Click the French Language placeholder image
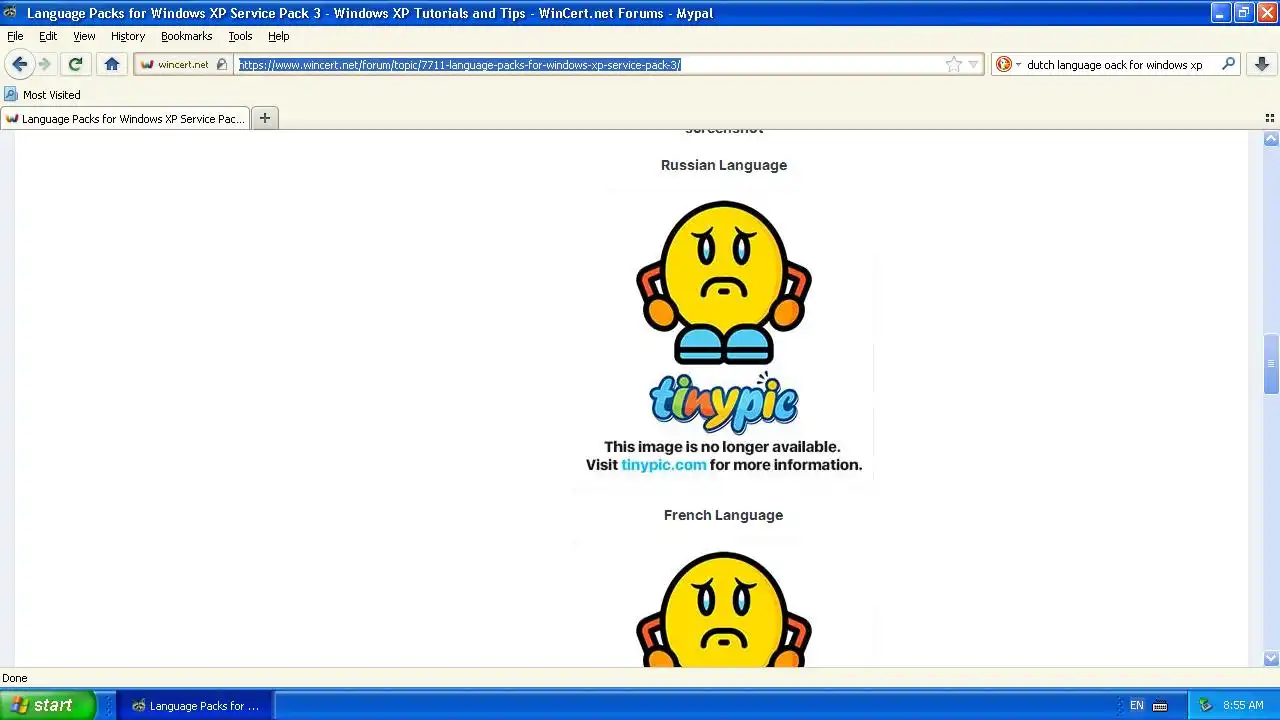Image resolution: width=1280 pixels, height=720 pixels. point(723,605)
